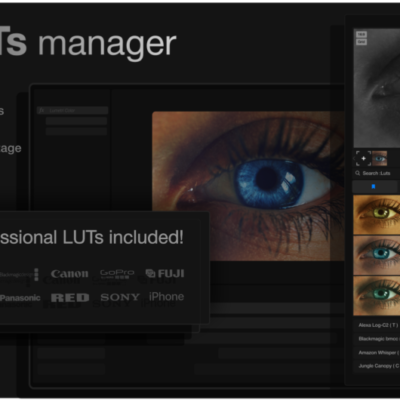Click the Search Luts field
This screenshot has width=400, height=400.
point(377,173)
